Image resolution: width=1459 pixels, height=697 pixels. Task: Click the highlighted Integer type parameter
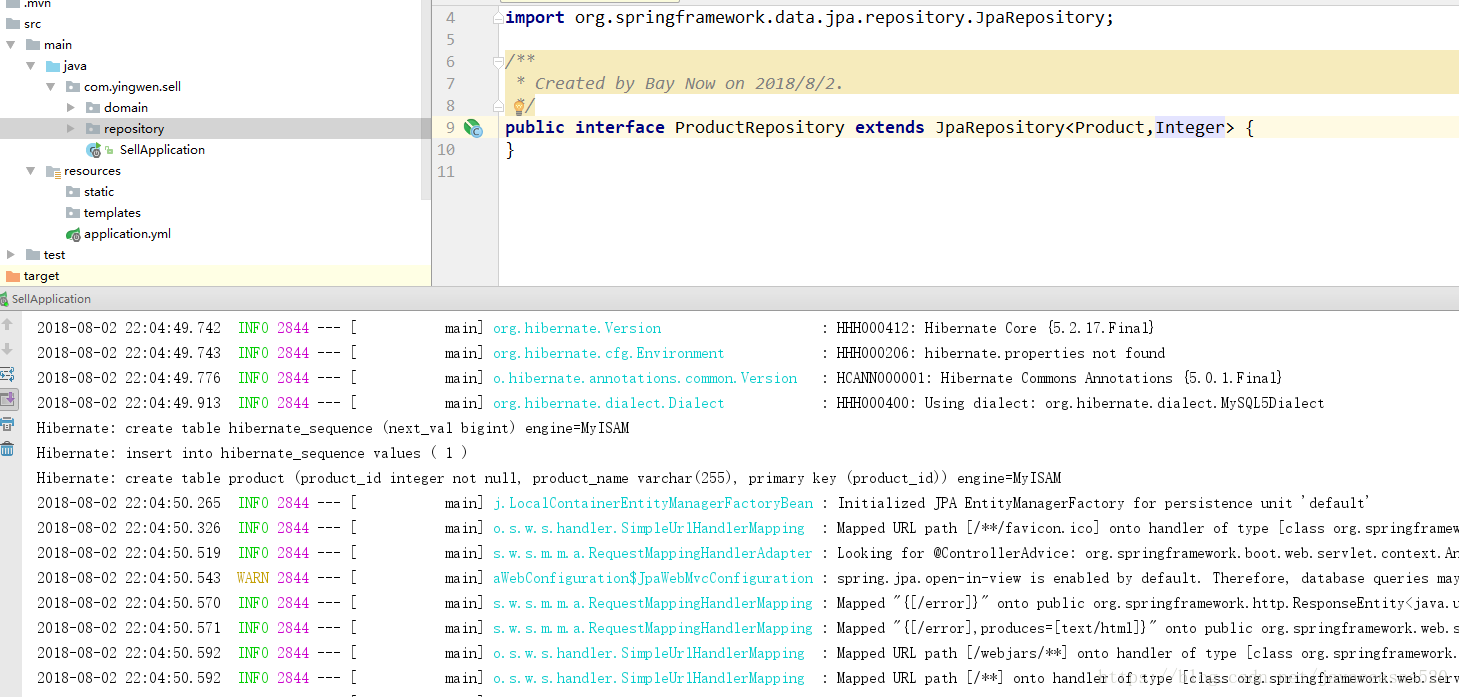(1190, 127)
